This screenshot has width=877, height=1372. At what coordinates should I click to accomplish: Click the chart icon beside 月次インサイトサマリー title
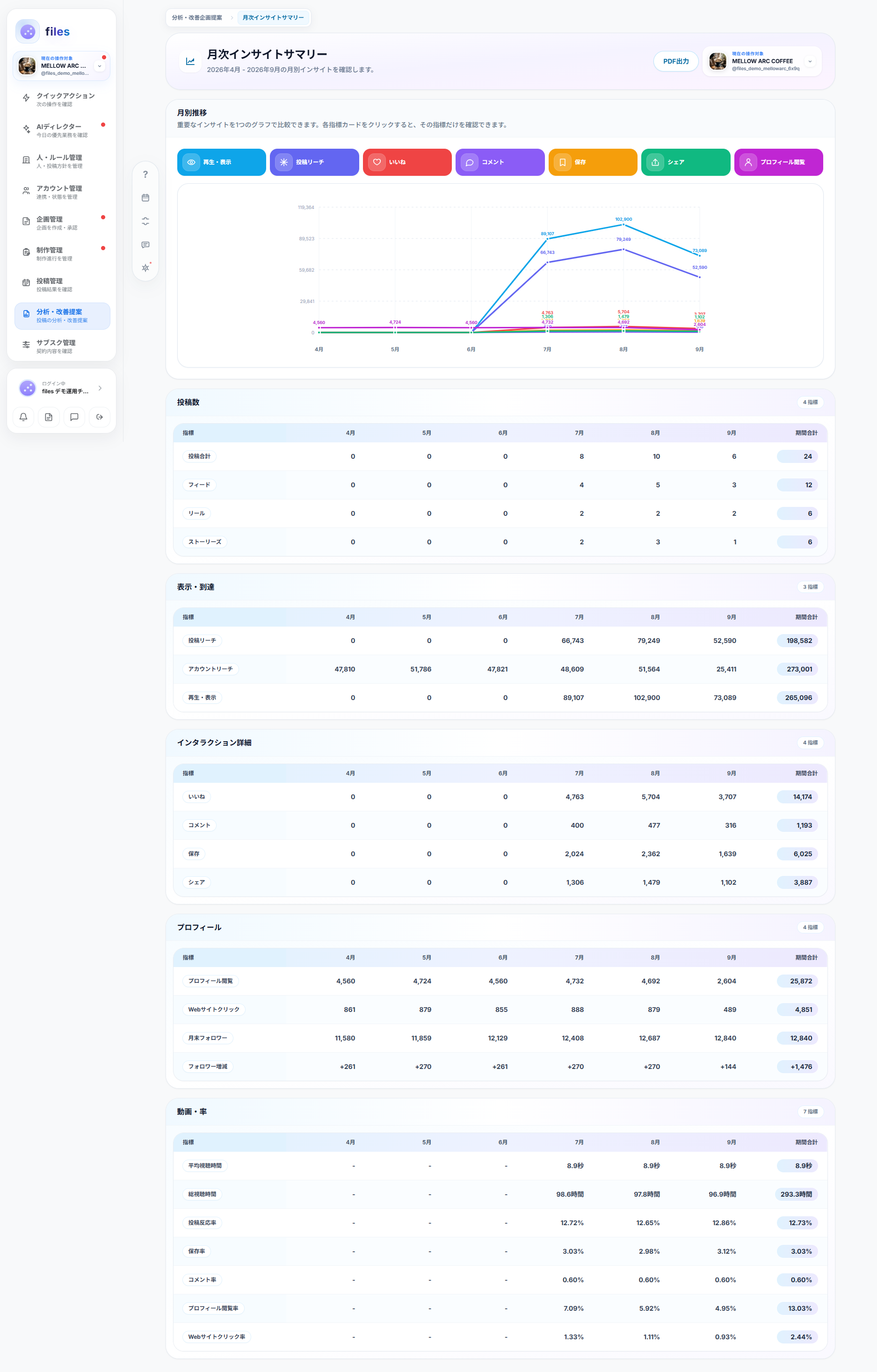tap(190, 62)
